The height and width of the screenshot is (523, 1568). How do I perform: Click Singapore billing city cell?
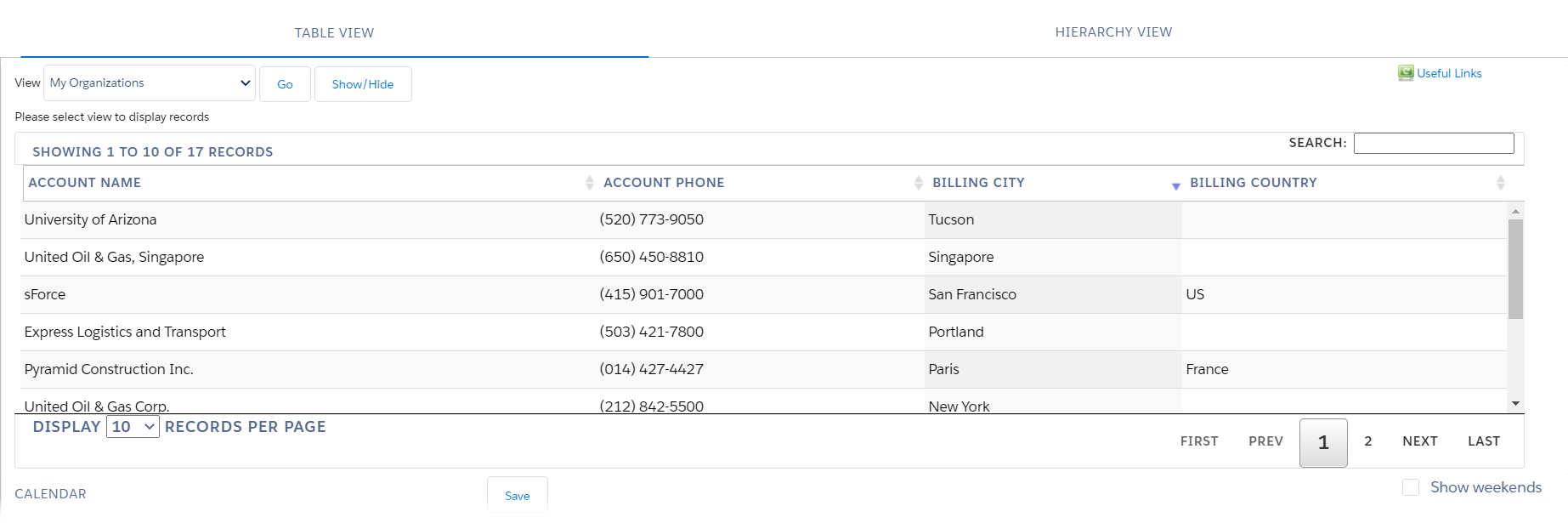pyautogui.click(x=1053, y=257)
